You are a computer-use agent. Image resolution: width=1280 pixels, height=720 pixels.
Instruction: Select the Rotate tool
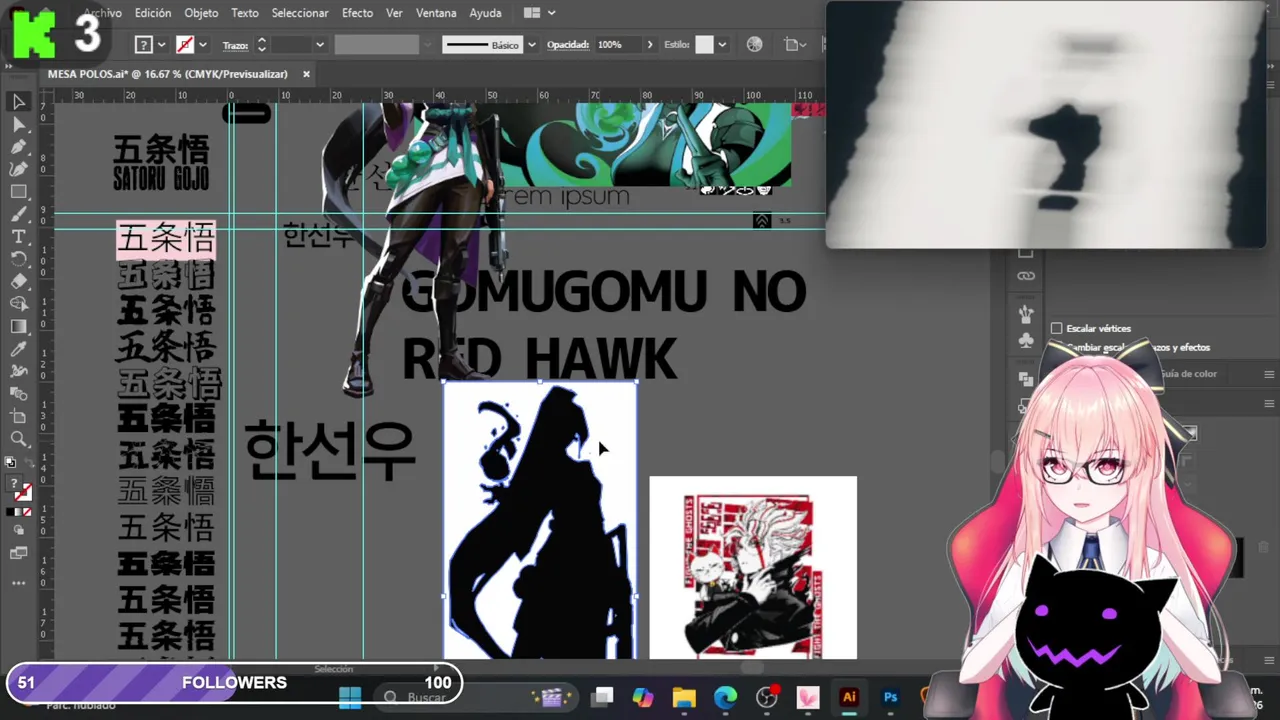19,259
